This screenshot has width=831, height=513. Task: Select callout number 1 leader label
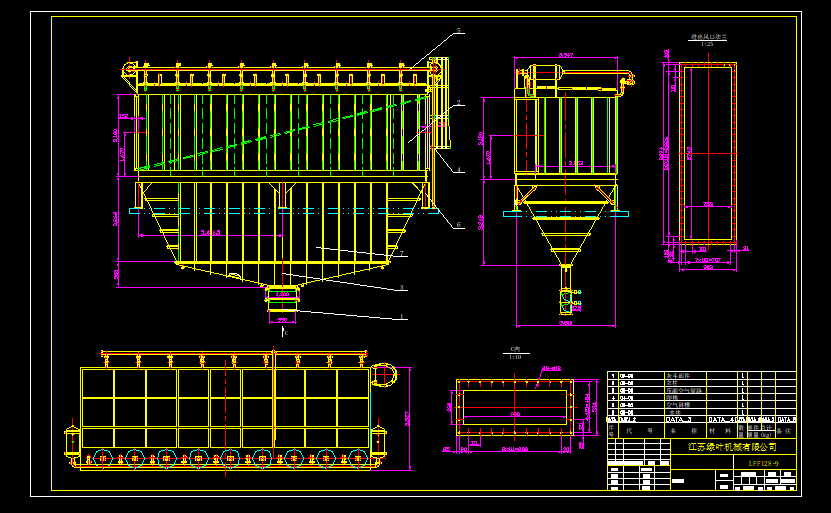tap(402, 316)
